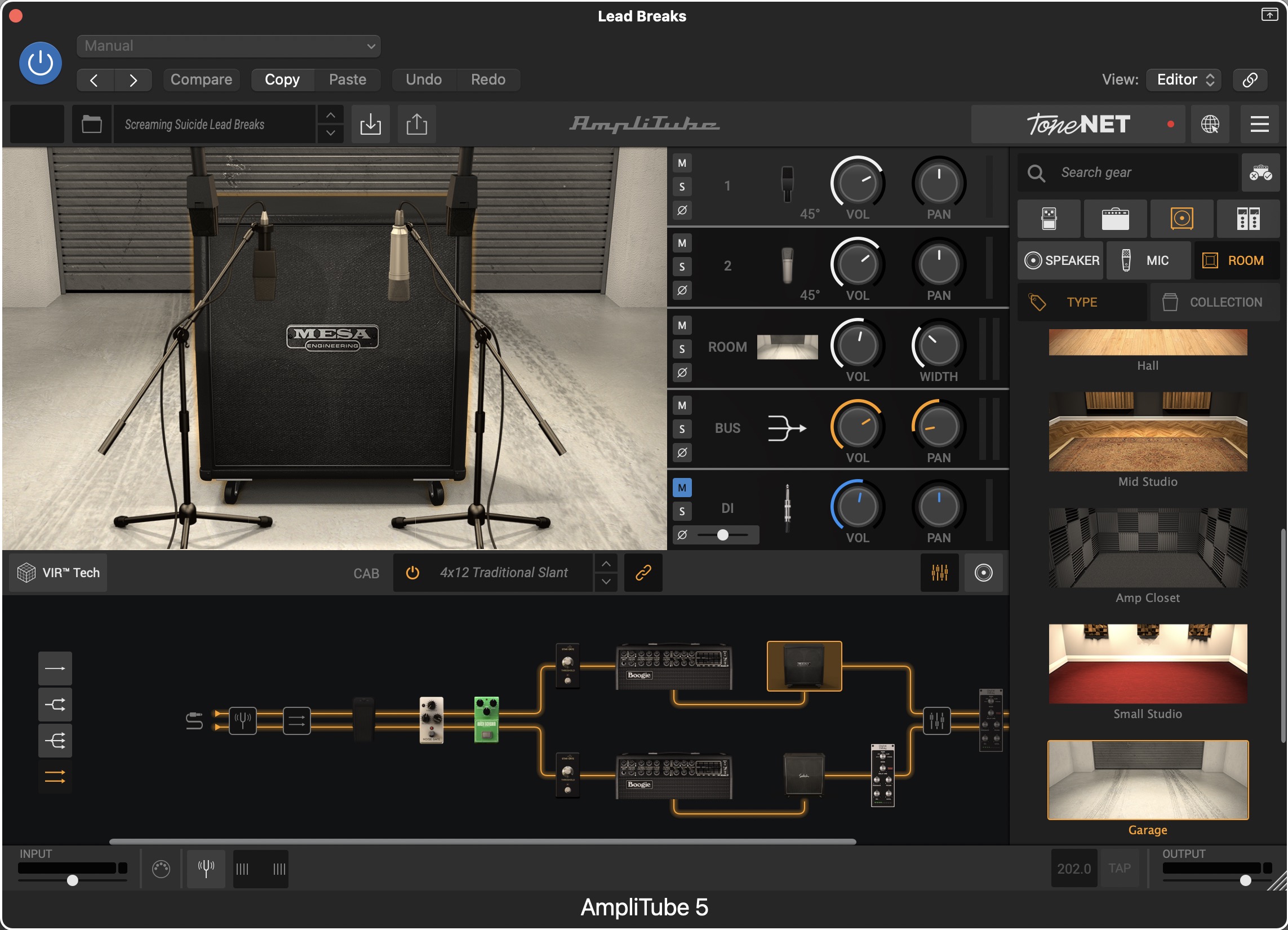The image size is (1288, 930).
Task: Open the speaker selection view icon
Action: pyautogui.click(x=984, y=573)
